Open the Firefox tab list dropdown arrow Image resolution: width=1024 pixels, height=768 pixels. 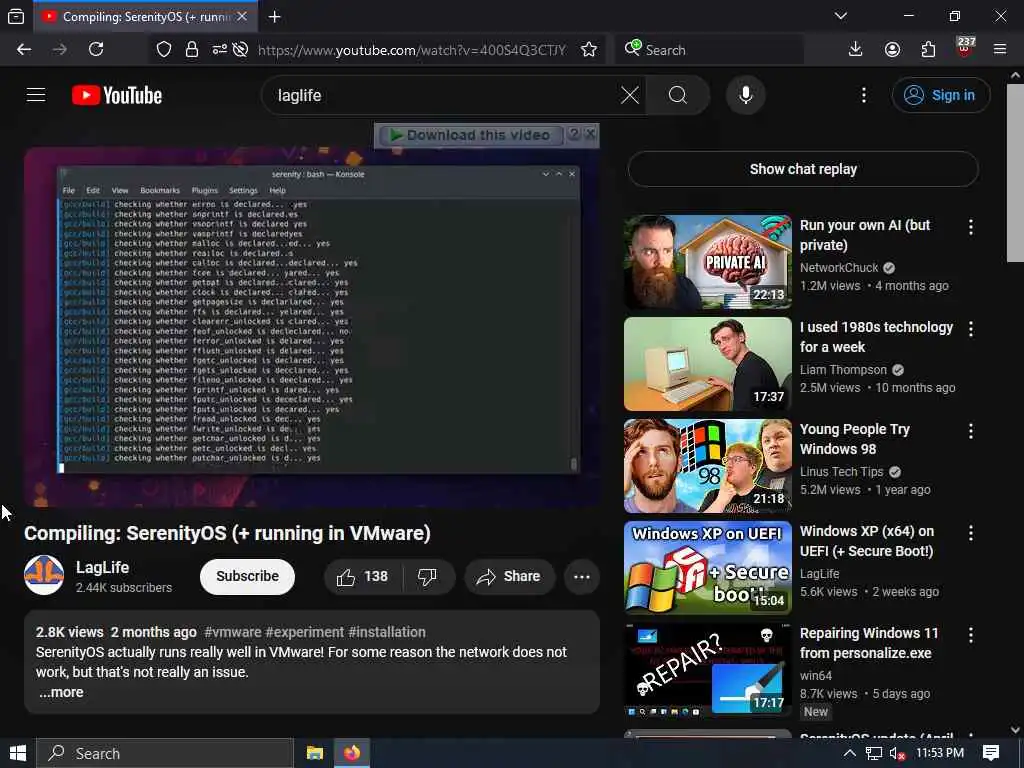pyautogui.click(x=841, y=16)
